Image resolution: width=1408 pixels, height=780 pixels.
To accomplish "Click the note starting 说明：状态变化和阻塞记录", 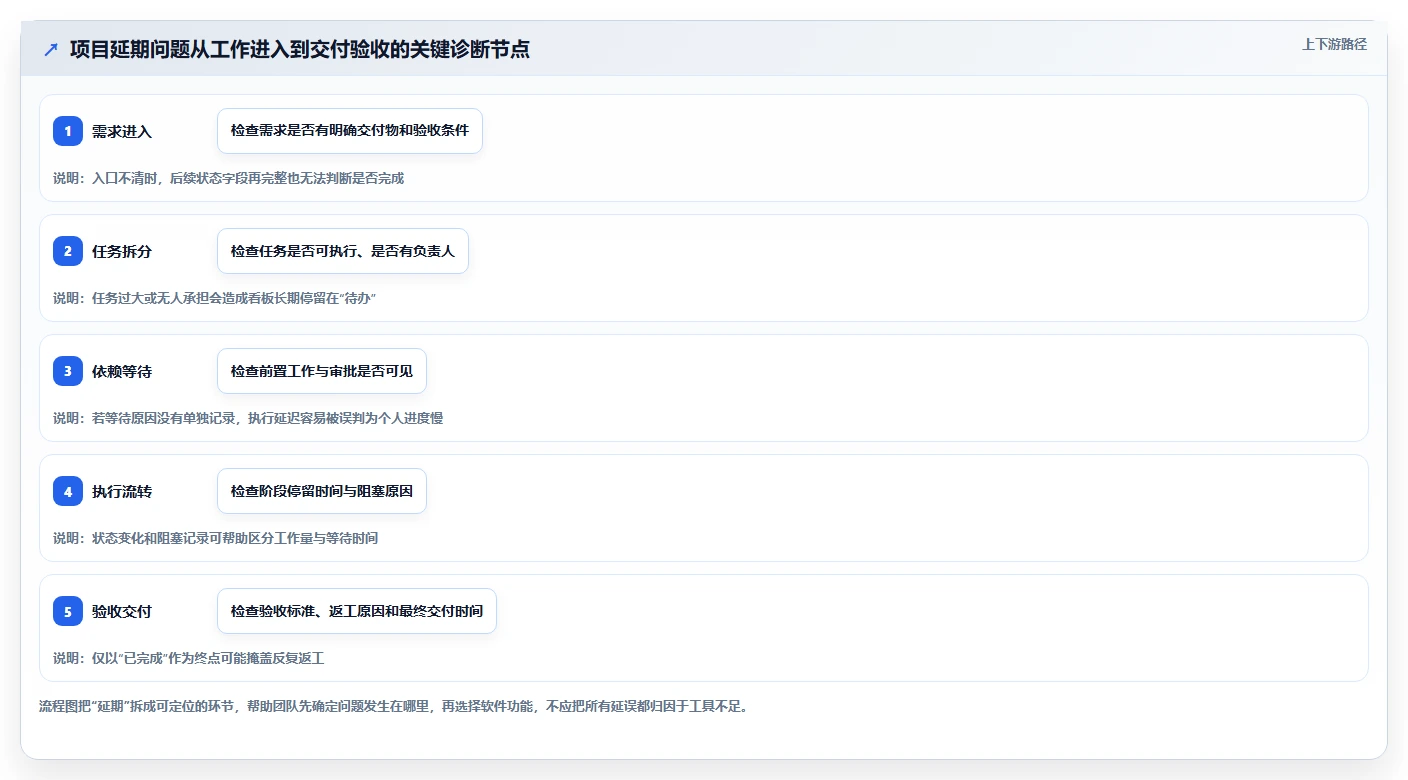I will pyautogui.click(x=216, y=538).
